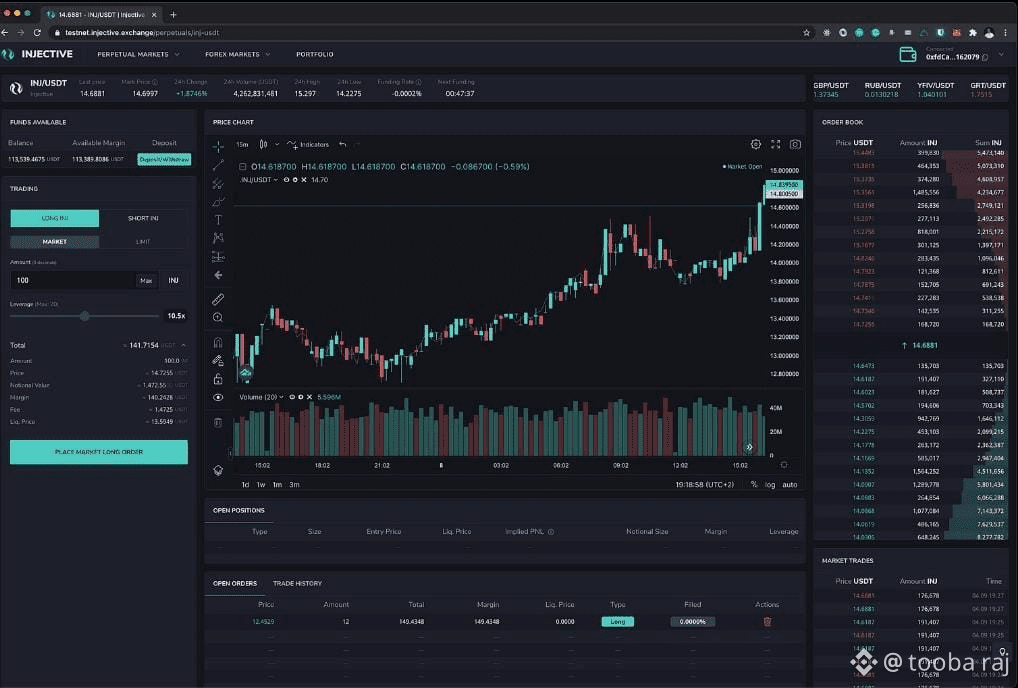Toggle percent scale on chart

[753, 484]
